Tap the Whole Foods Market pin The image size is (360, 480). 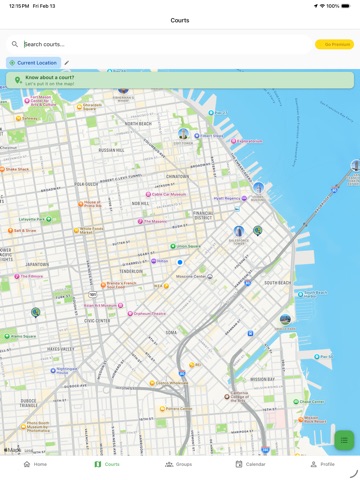76,230
